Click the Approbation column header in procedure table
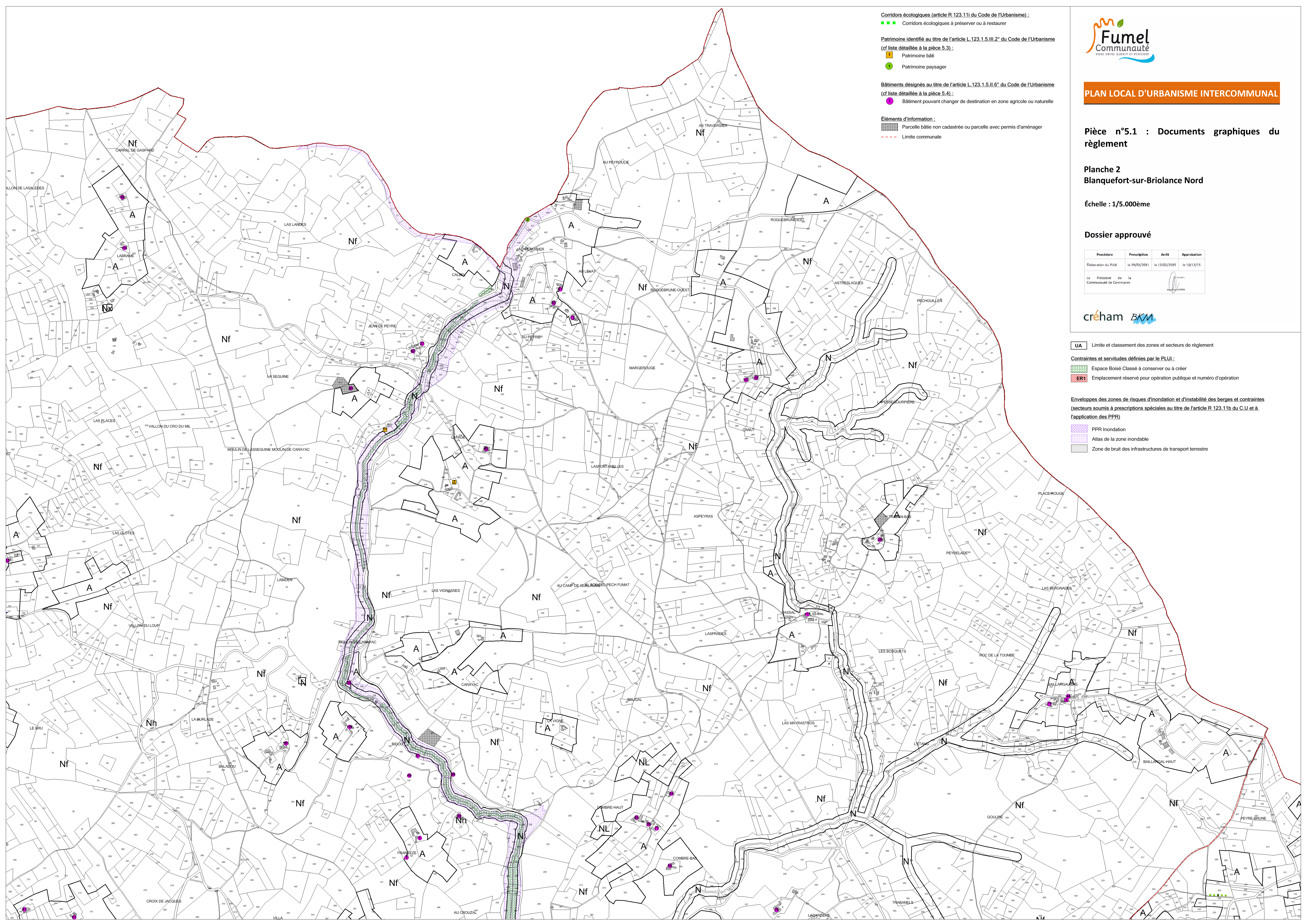 coord(1191,254)
